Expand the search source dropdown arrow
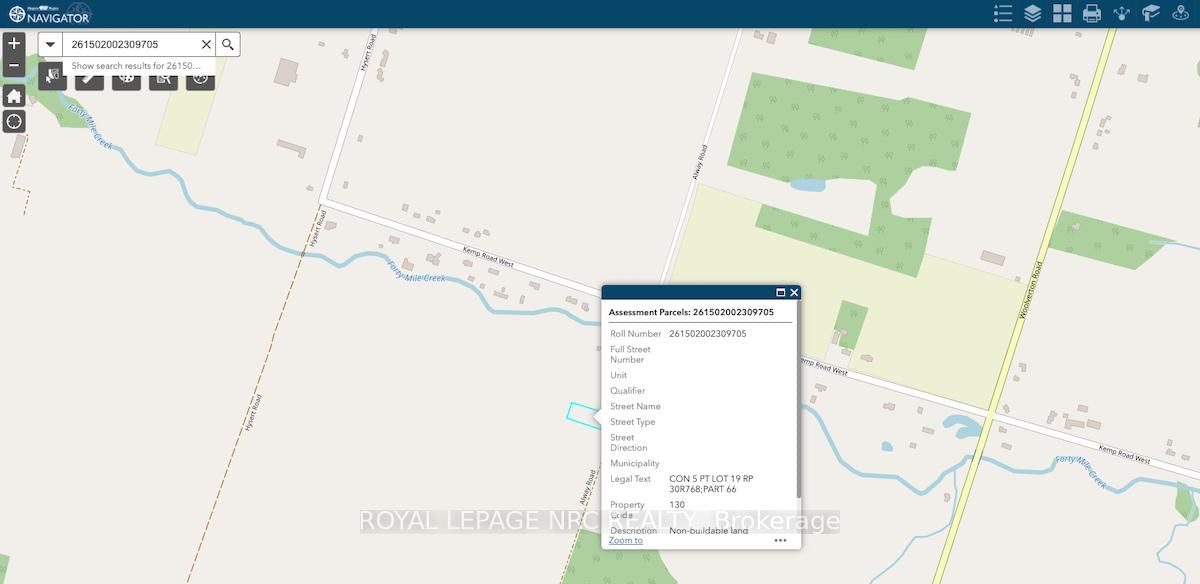Image resolution: width=1200 pixels, height=584 pixels. 50,44
